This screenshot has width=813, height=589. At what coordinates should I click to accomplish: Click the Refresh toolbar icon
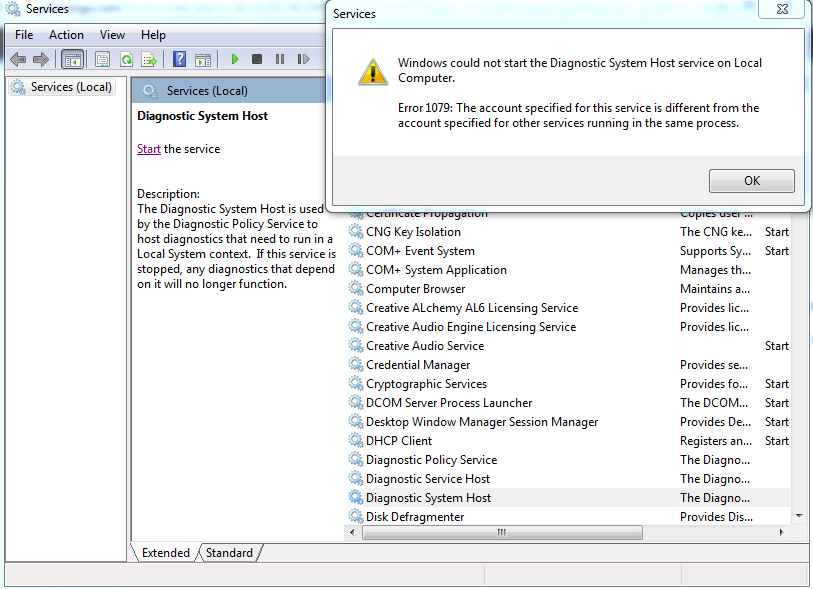point(126,60)
